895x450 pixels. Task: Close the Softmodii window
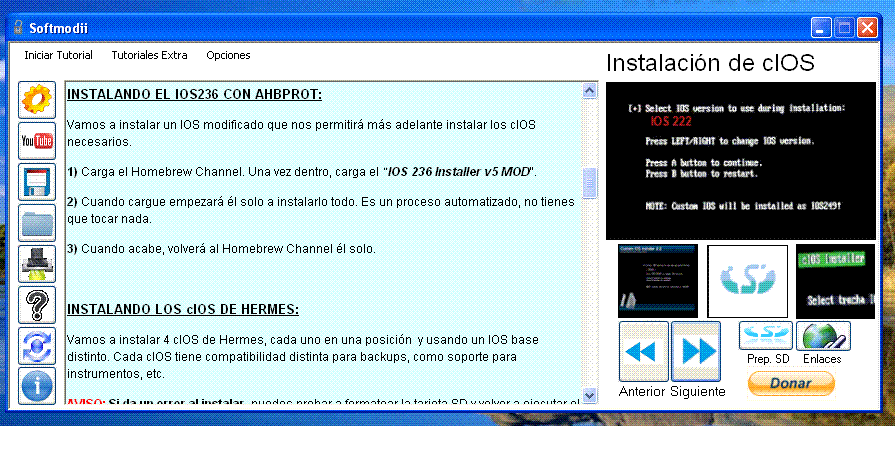pos(867,28)
